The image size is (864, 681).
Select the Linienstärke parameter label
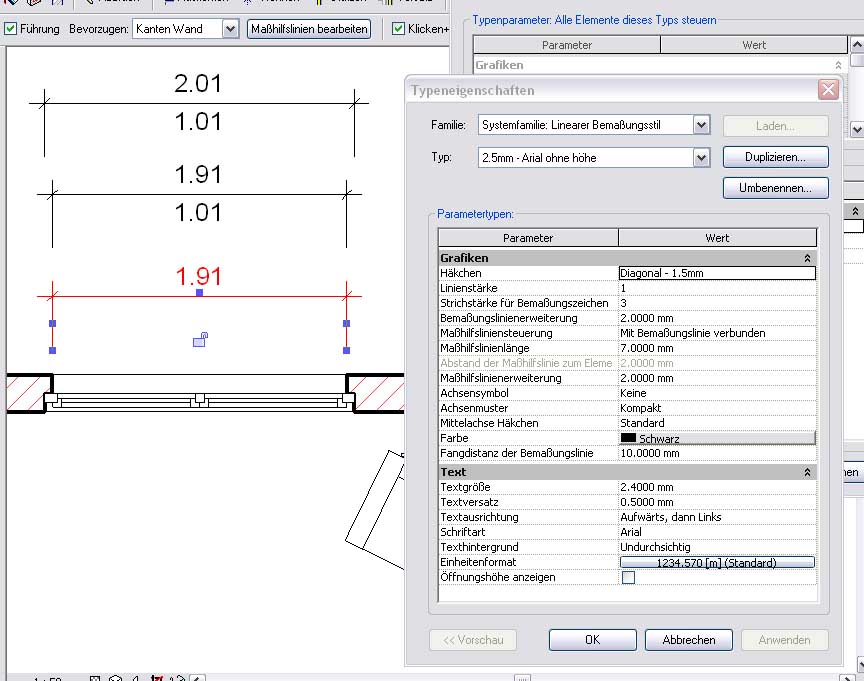click(469, 288)
